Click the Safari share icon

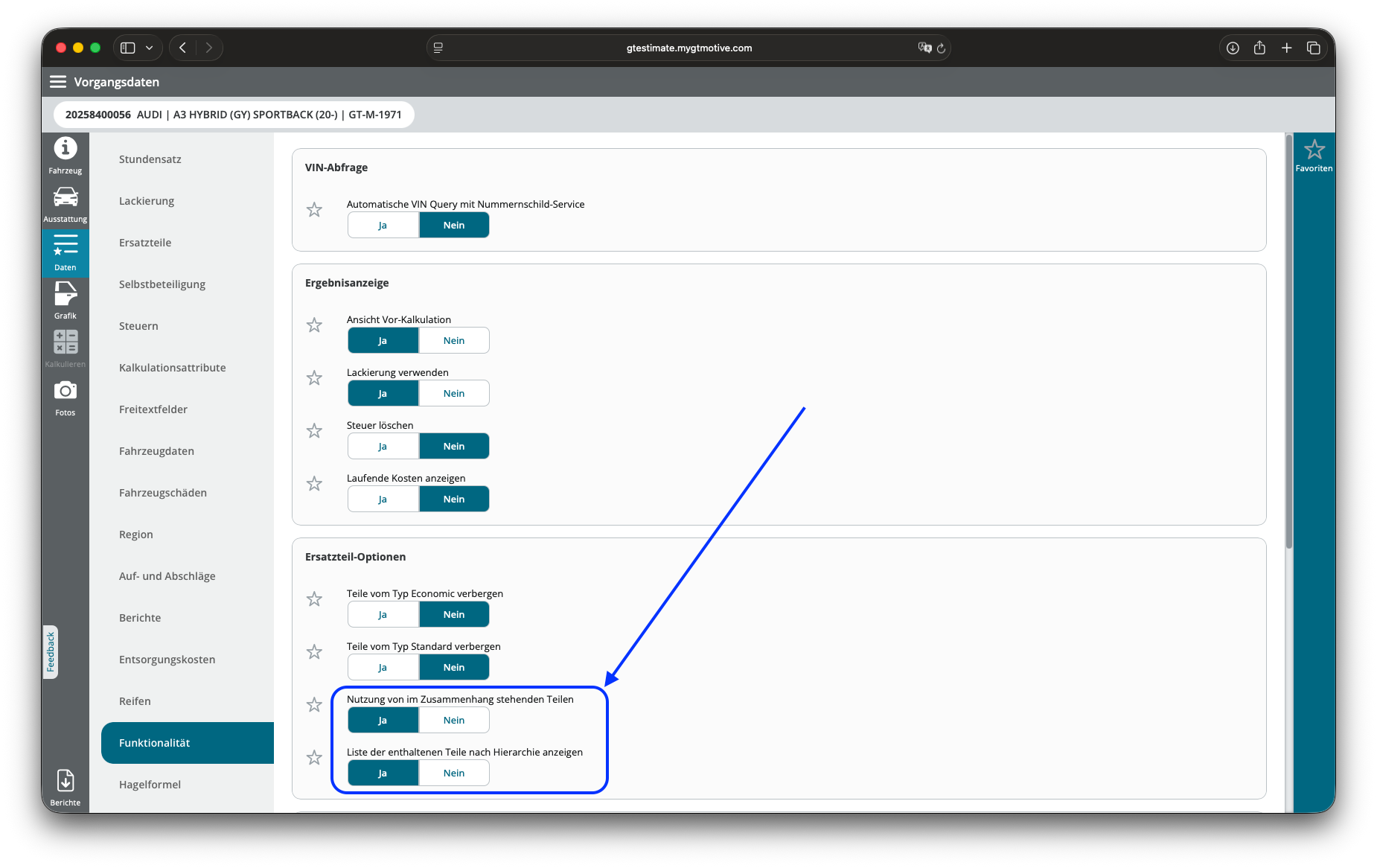[x=1259, y=48]
